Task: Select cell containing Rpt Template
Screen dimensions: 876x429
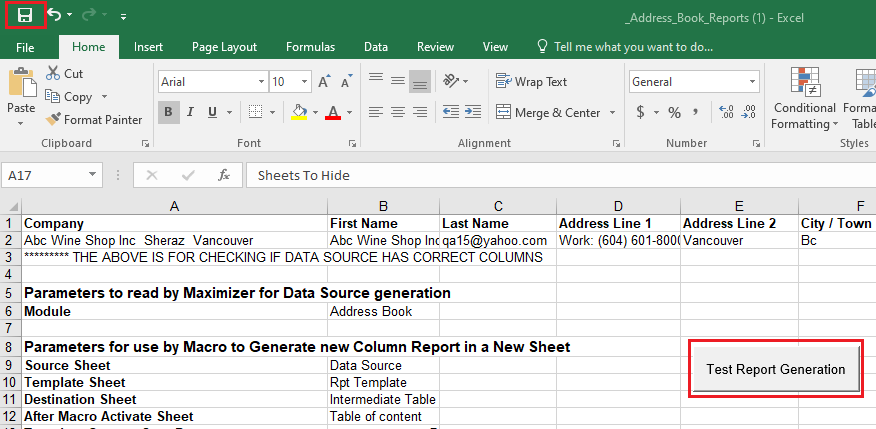Action: point(383,383)
